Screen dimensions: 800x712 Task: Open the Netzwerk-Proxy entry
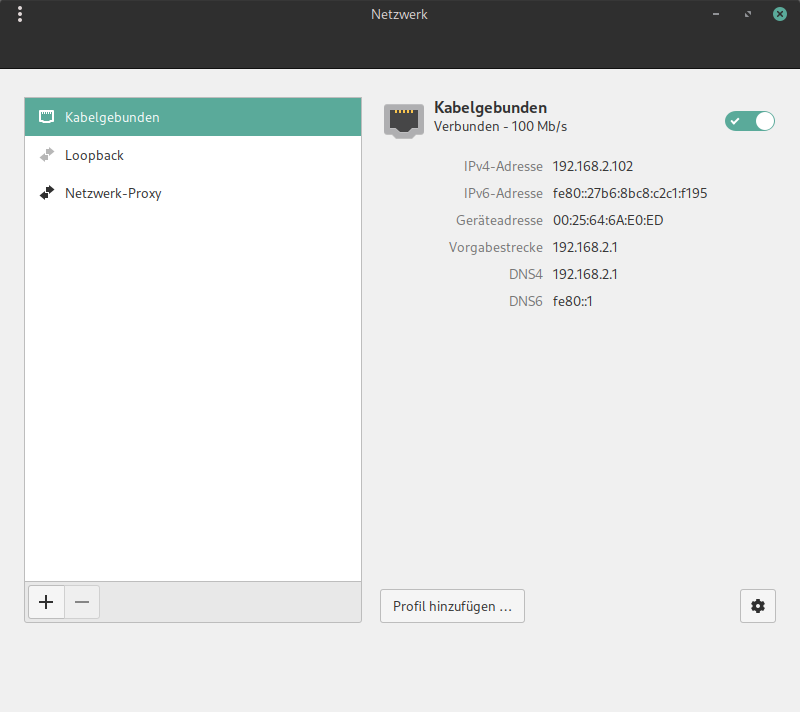[113, 193]
